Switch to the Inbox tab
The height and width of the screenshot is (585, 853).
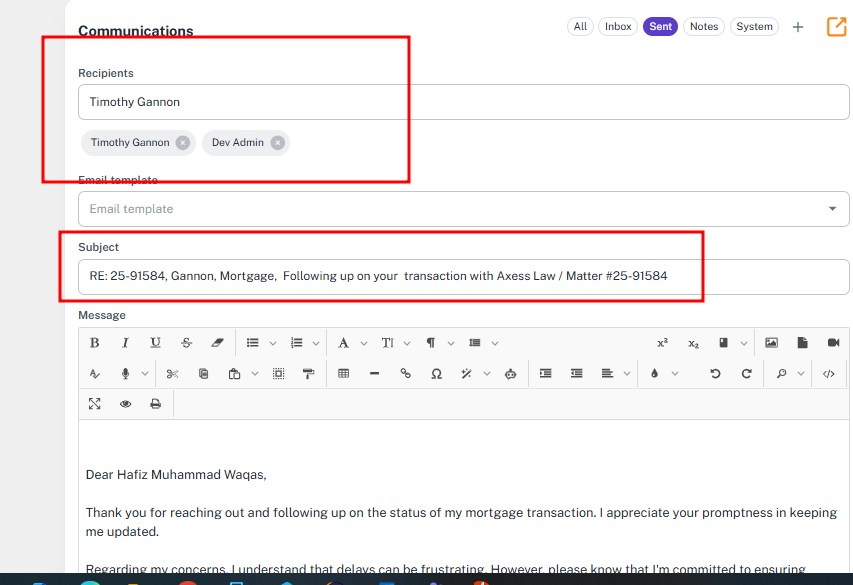618,27
